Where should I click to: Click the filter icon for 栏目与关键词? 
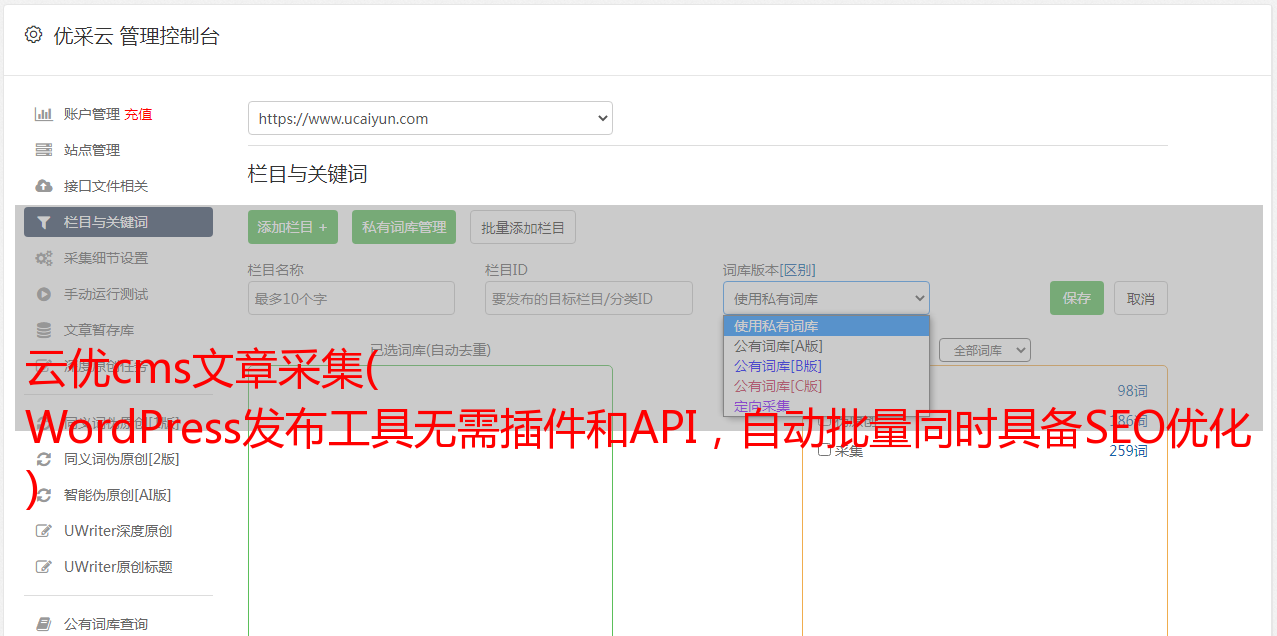[43, 222]
